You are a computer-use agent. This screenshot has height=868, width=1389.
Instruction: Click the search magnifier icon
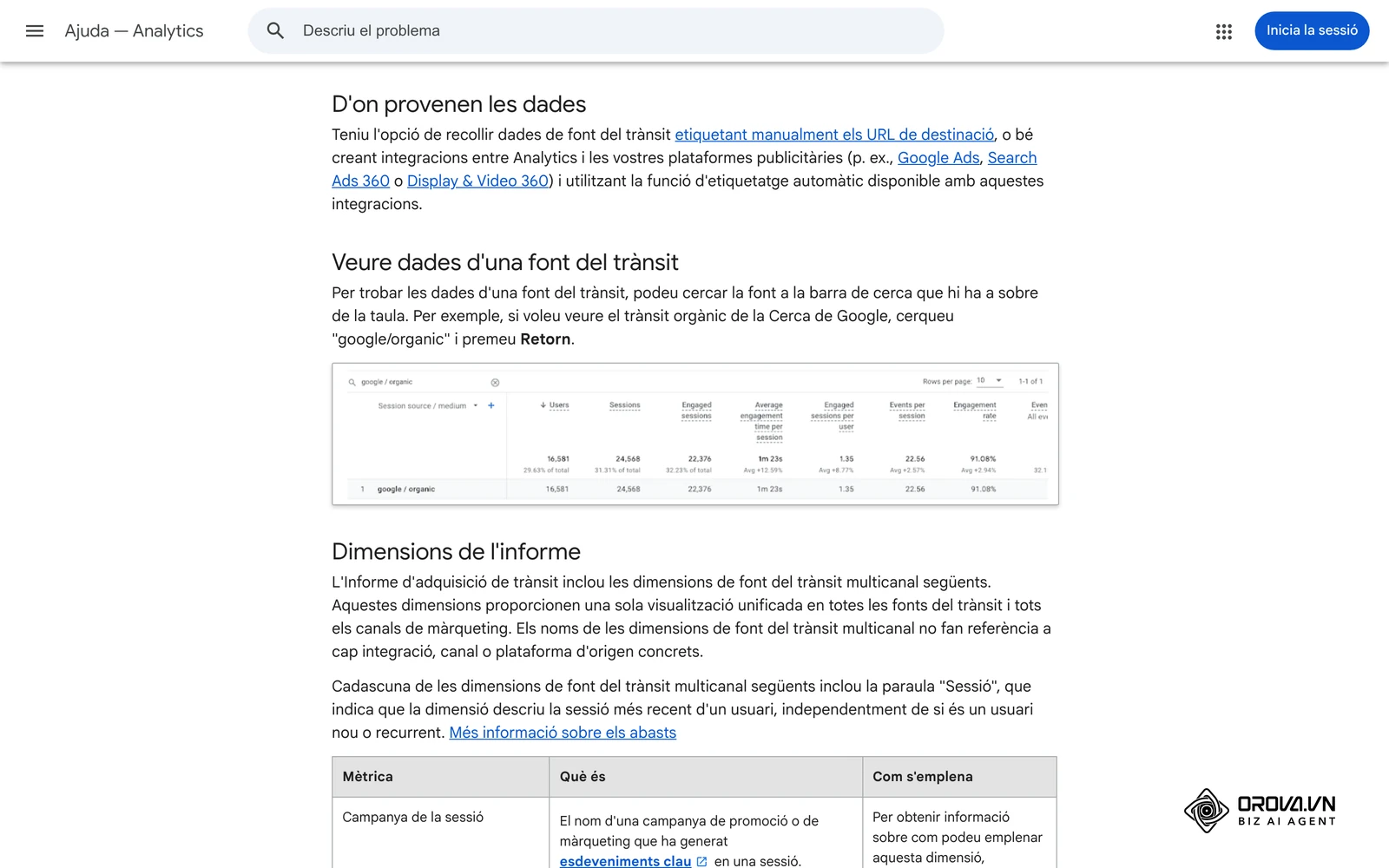pos(275,31)
